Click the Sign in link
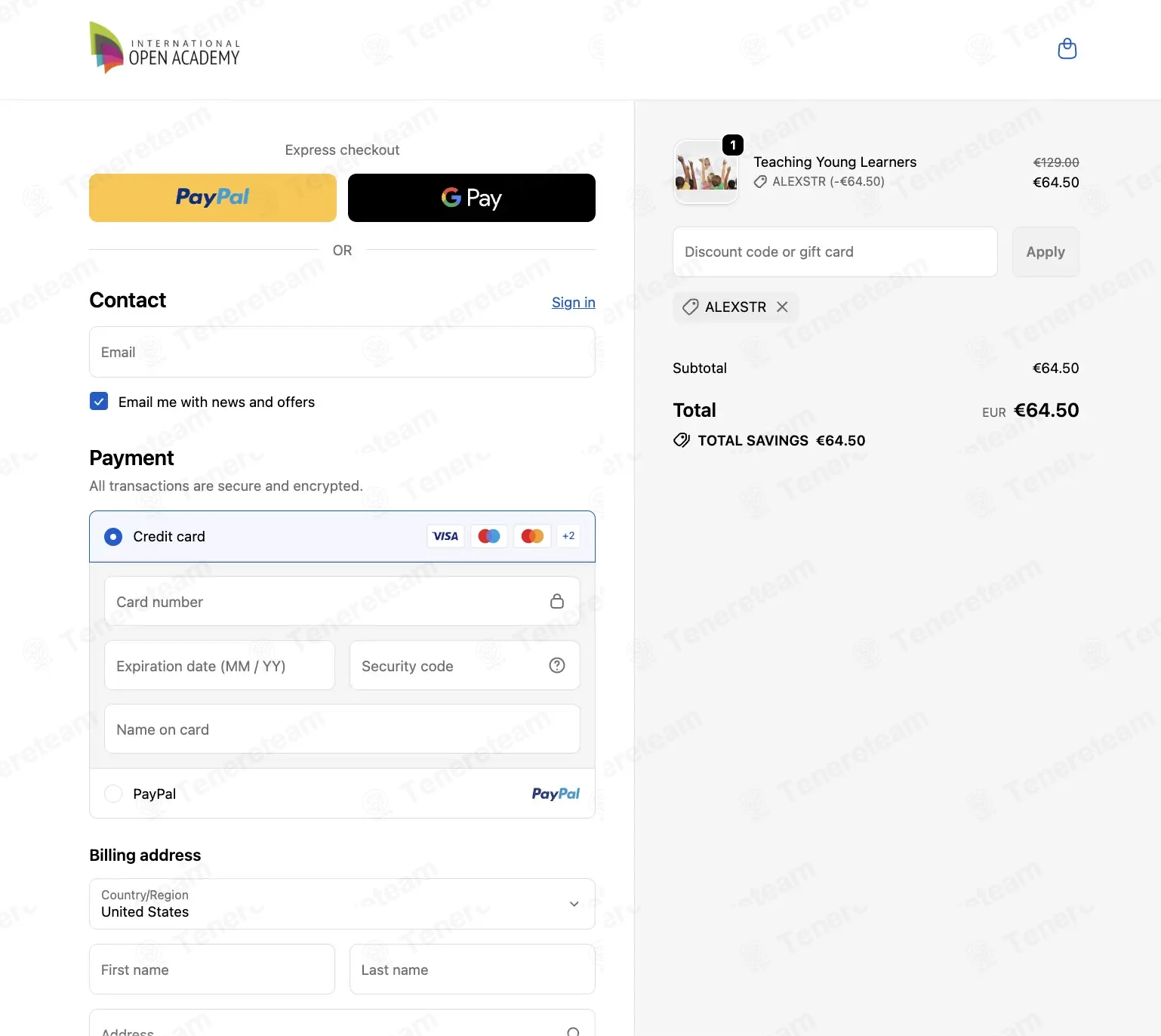Screen dimensions: 1161x1036 point(574,302)
